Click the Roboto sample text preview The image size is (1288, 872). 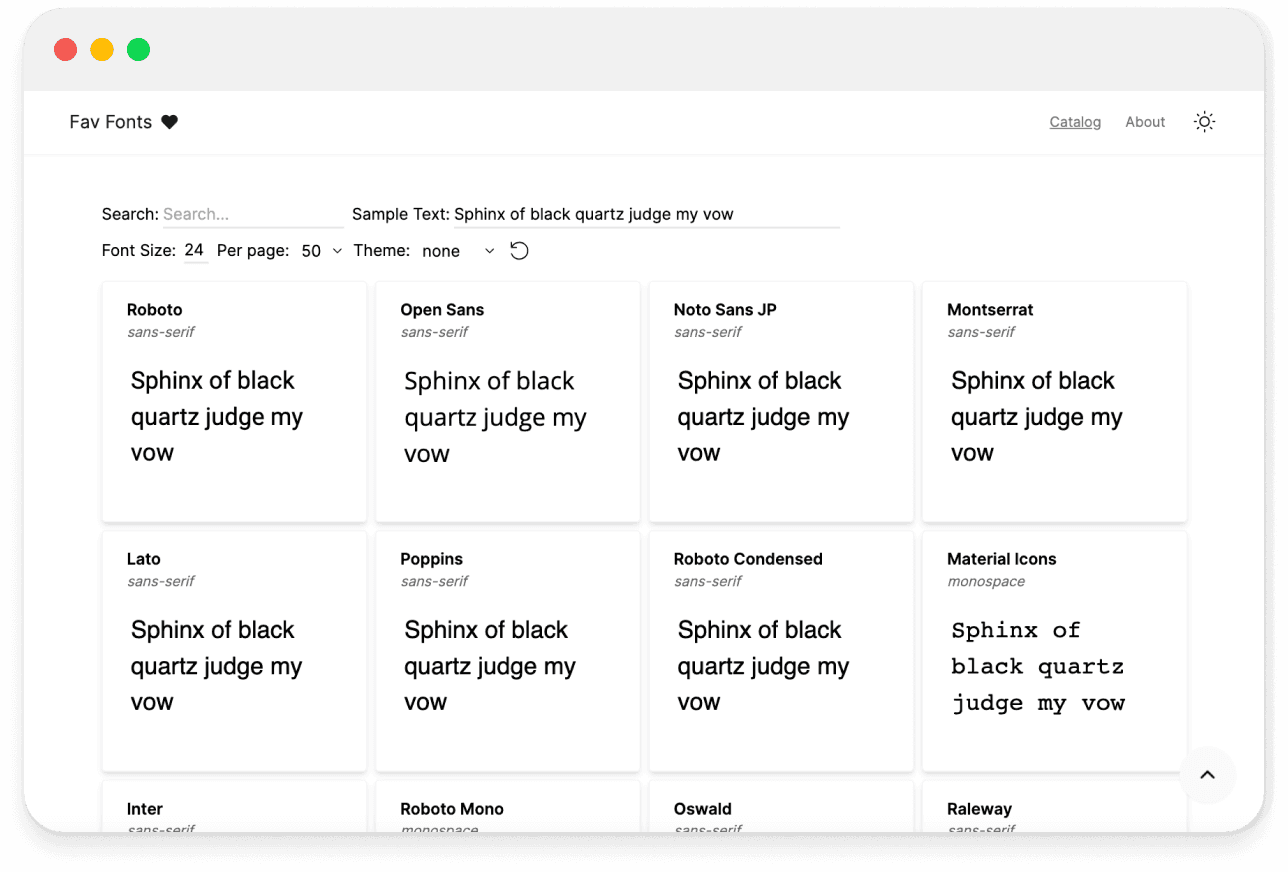coord(217,417)
